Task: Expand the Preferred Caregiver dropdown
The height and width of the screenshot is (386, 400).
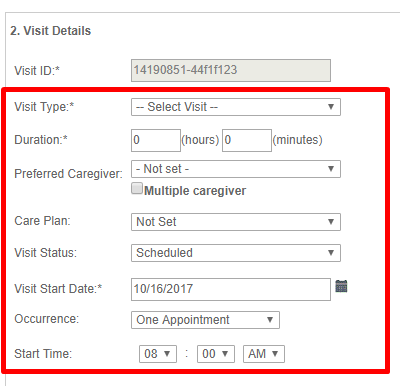Action: pyautogui.click(x=236, y=169)
